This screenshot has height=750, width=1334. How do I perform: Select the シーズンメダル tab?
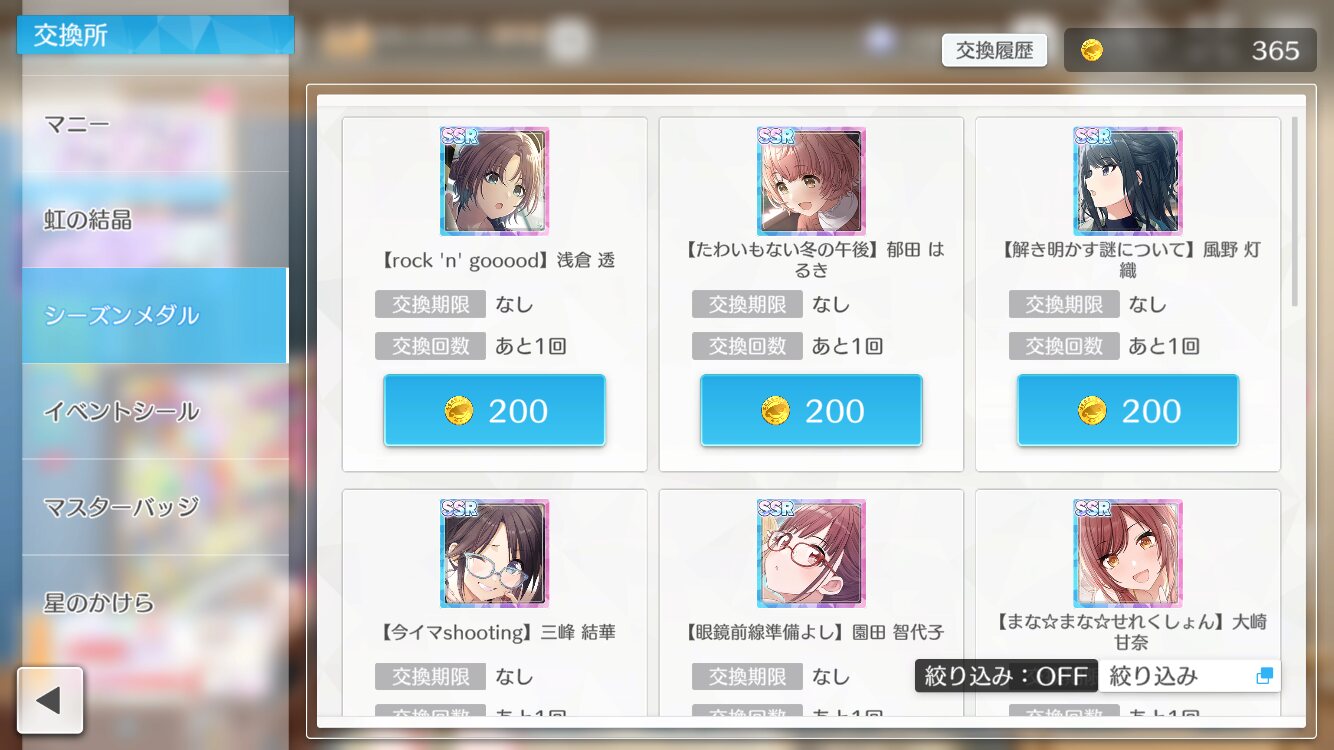pyautogui.click(x=155, y=316)
